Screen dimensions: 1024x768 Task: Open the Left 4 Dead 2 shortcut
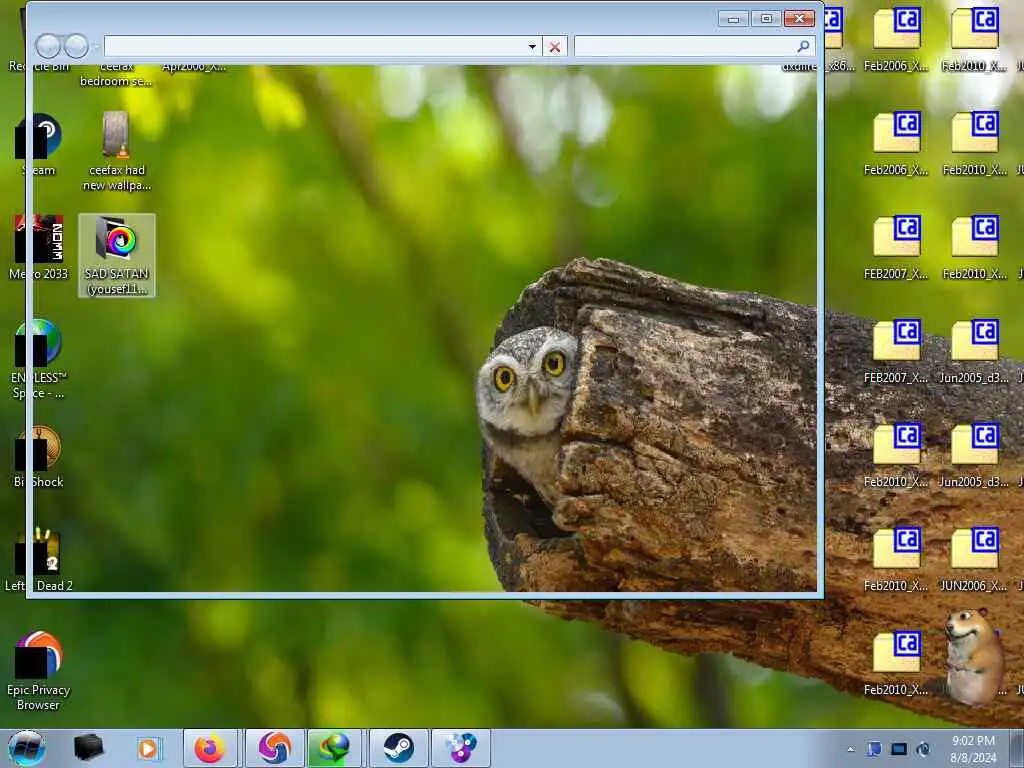(x=39, y=560)
